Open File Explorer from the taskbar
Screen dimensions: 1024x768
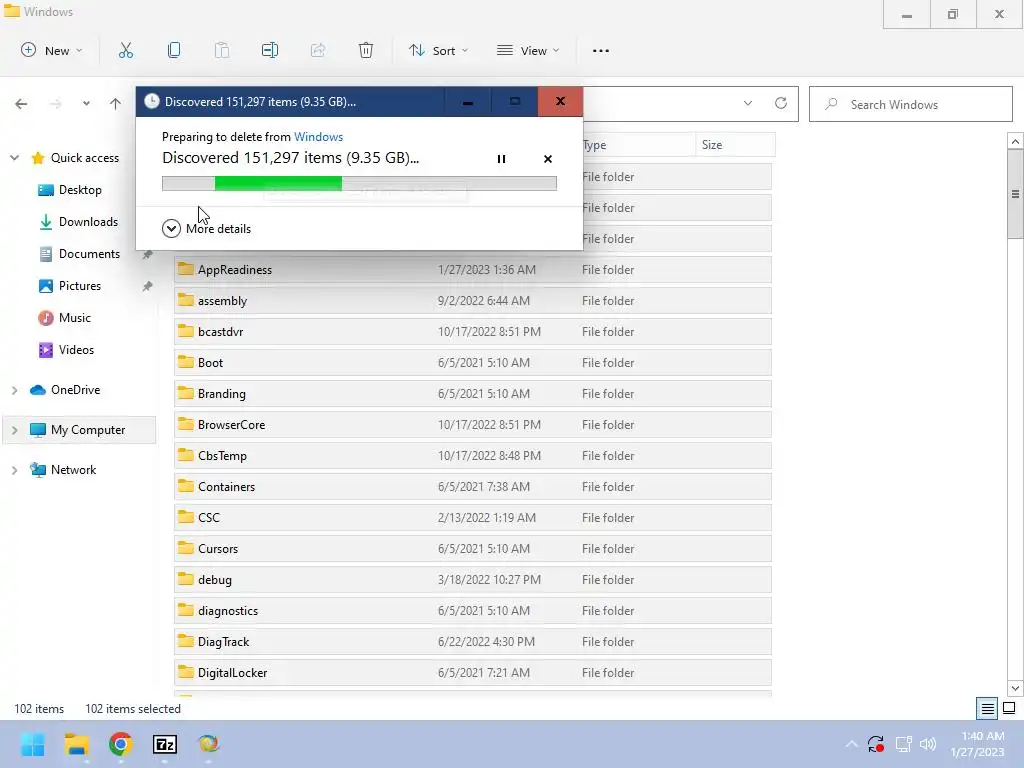[76, 744]
